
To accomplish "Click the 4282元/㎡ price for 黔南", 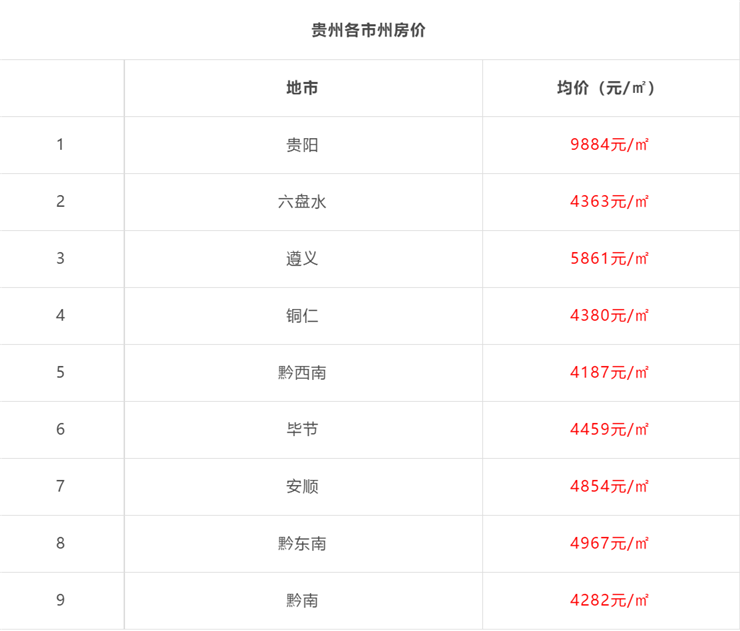I will pos(609,600).
